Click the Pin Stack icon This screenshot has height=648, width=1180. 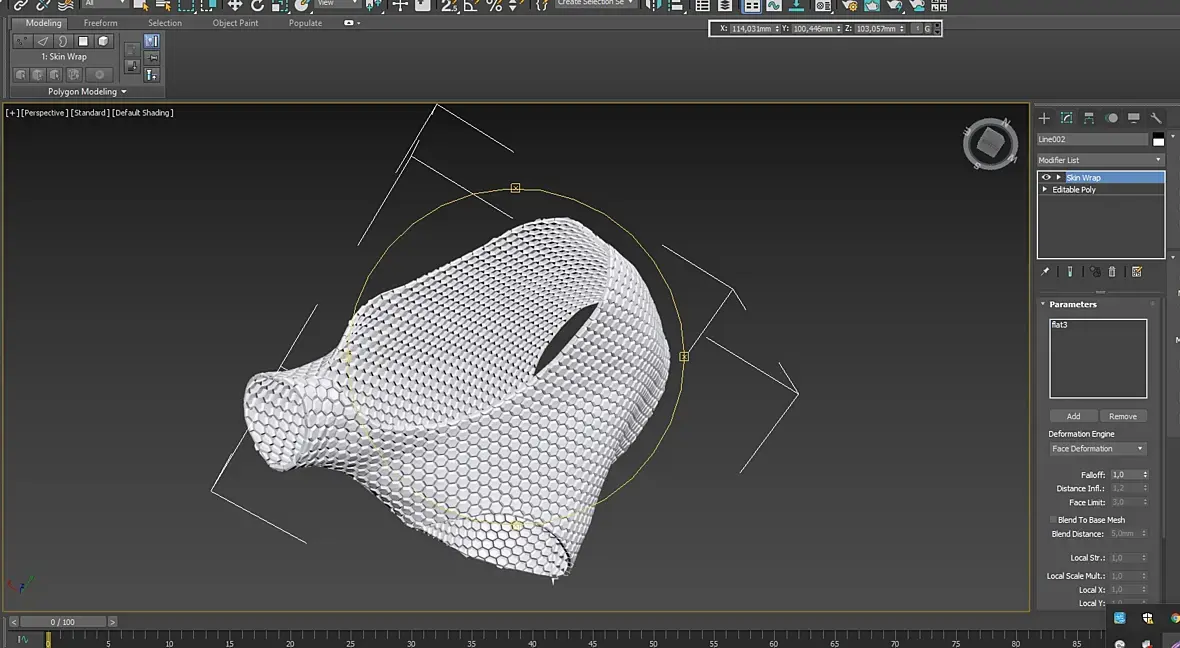point(1045,271)
